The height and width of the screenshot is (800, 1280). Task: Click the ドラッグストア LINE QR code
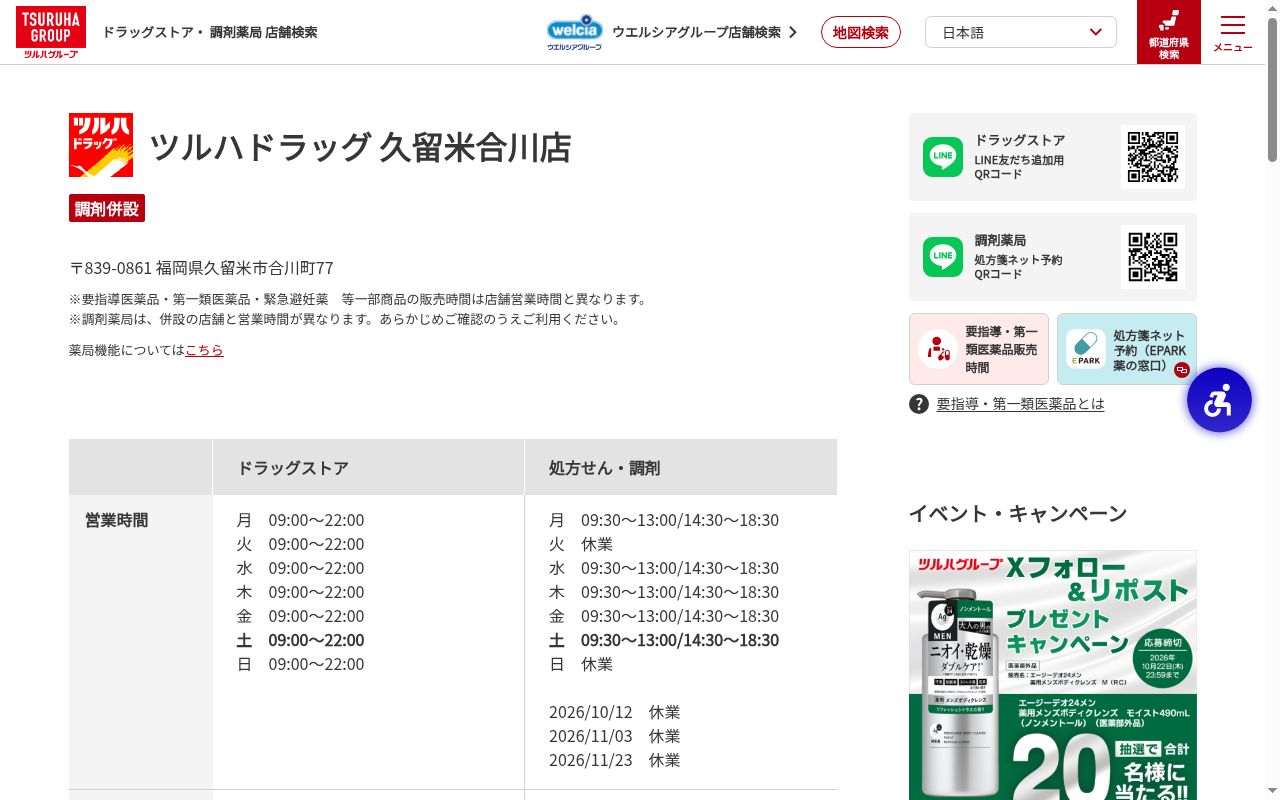[1153, 157]
